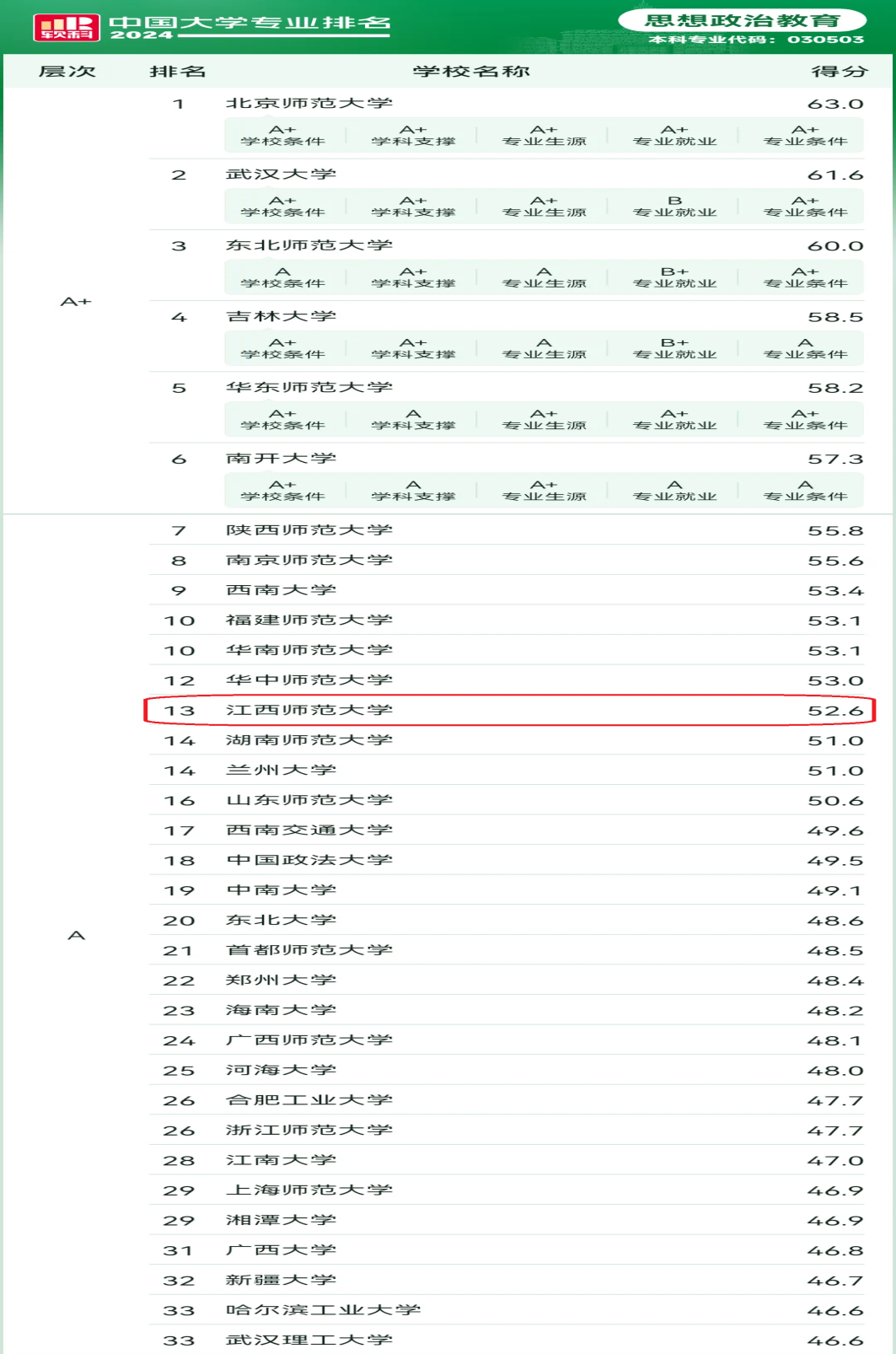Click 专业就业 rating under 南开大学
896x1354 pixels.
(674, 490)
